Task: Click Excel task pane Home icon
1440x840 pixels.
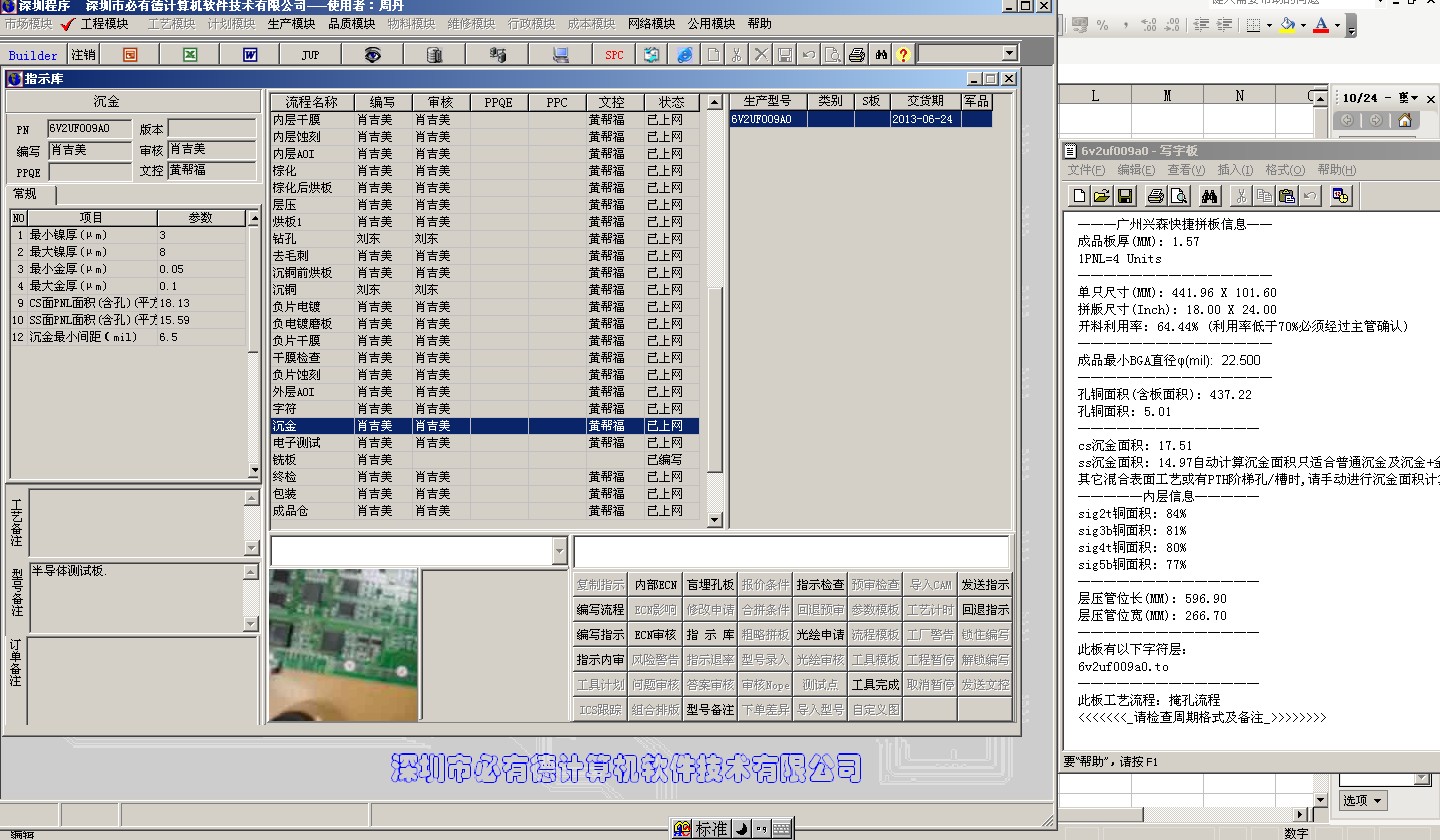Action: (1404, 120)
